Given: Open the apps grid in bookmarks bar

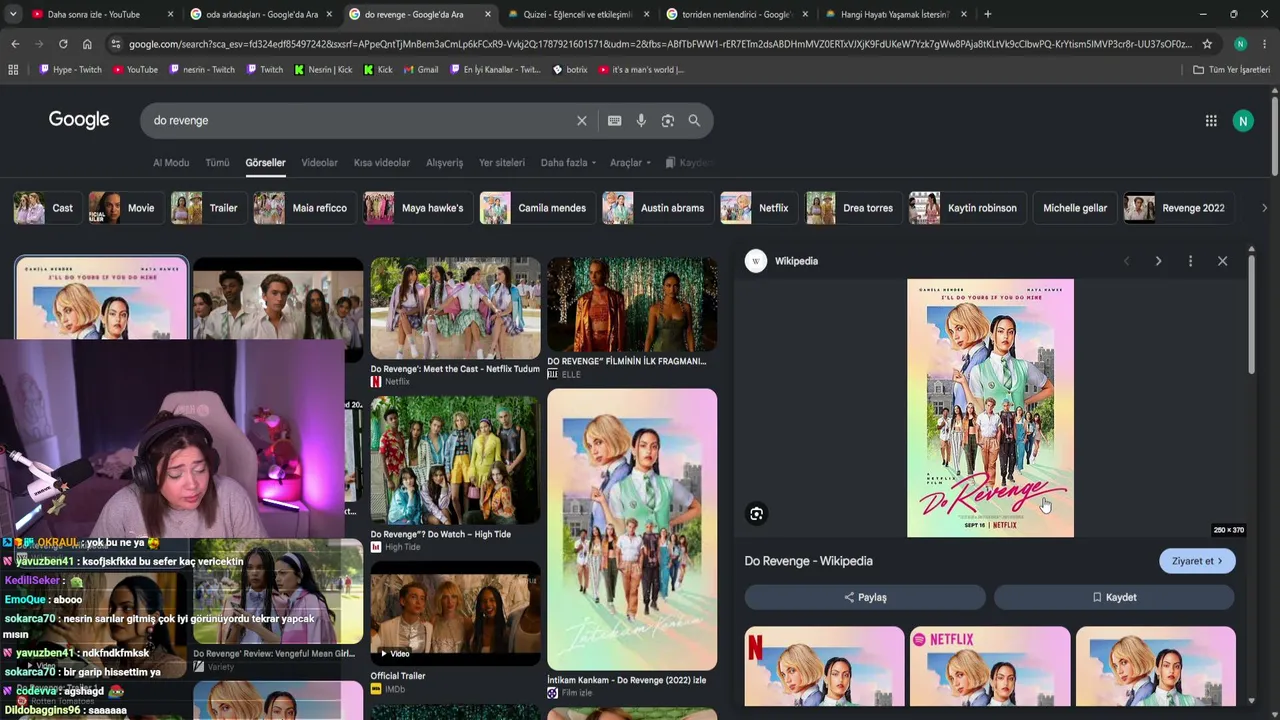Looking at the screenshot, I should pos(13,70).
